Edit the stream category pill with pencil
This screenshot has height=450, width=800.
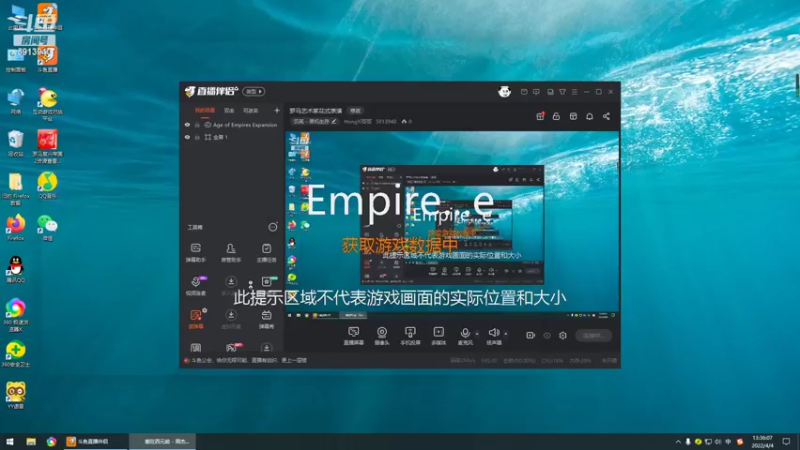314,122
